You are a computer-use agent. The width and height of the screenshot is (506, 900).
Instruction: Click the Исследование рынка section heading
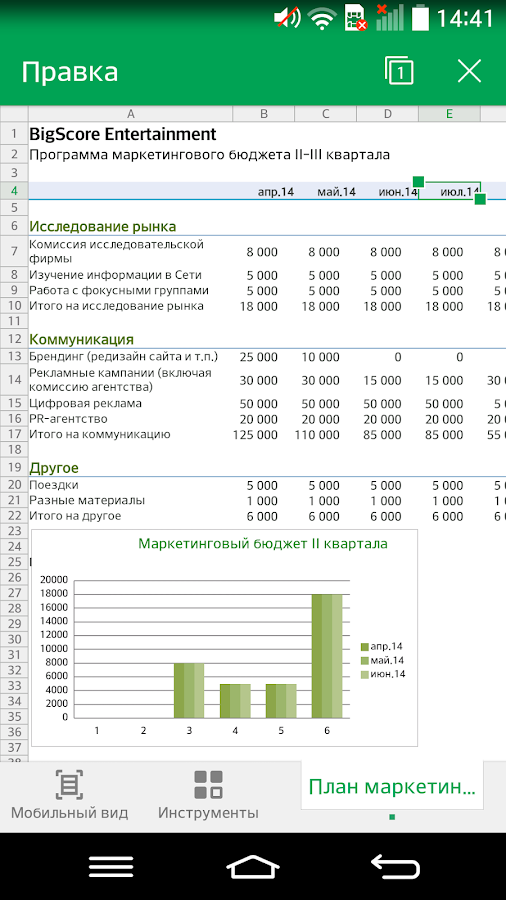pos(103,226)
